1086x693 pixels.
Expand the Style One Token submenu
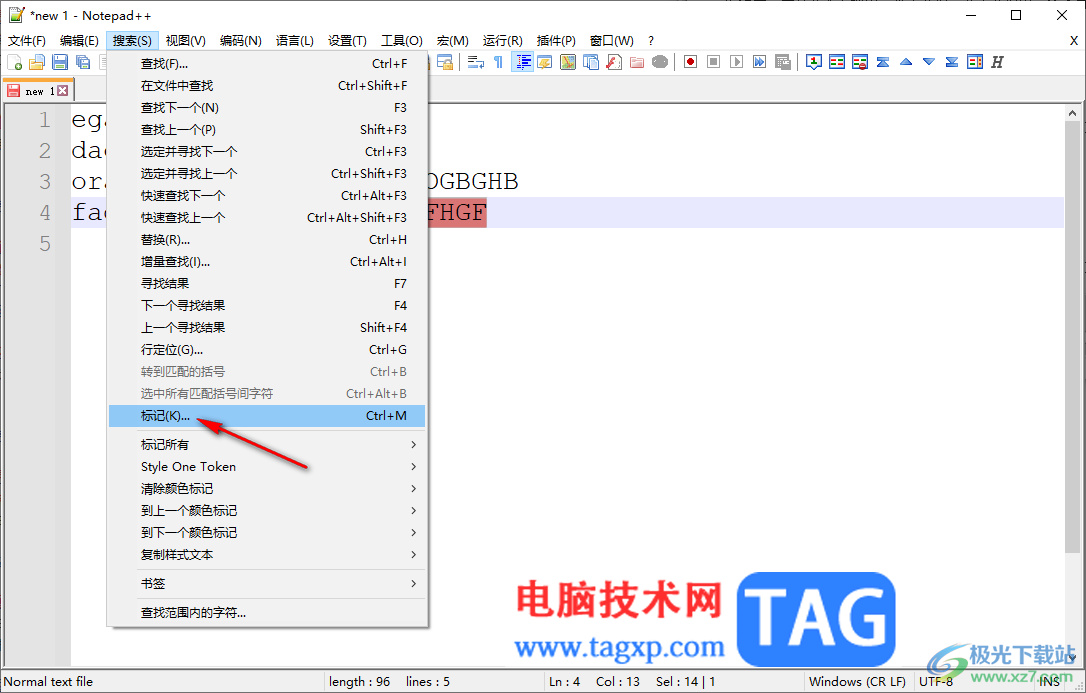tap(267, 467)
